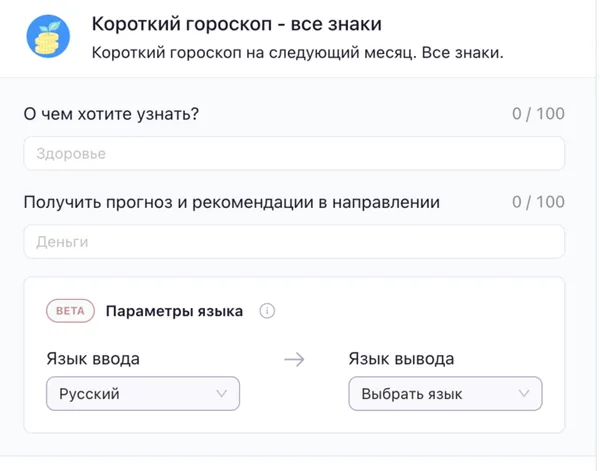Click the character counter above the Здоровье field
Image resolution: width=600 pixels, height=471 pixels.
point(537,114)
